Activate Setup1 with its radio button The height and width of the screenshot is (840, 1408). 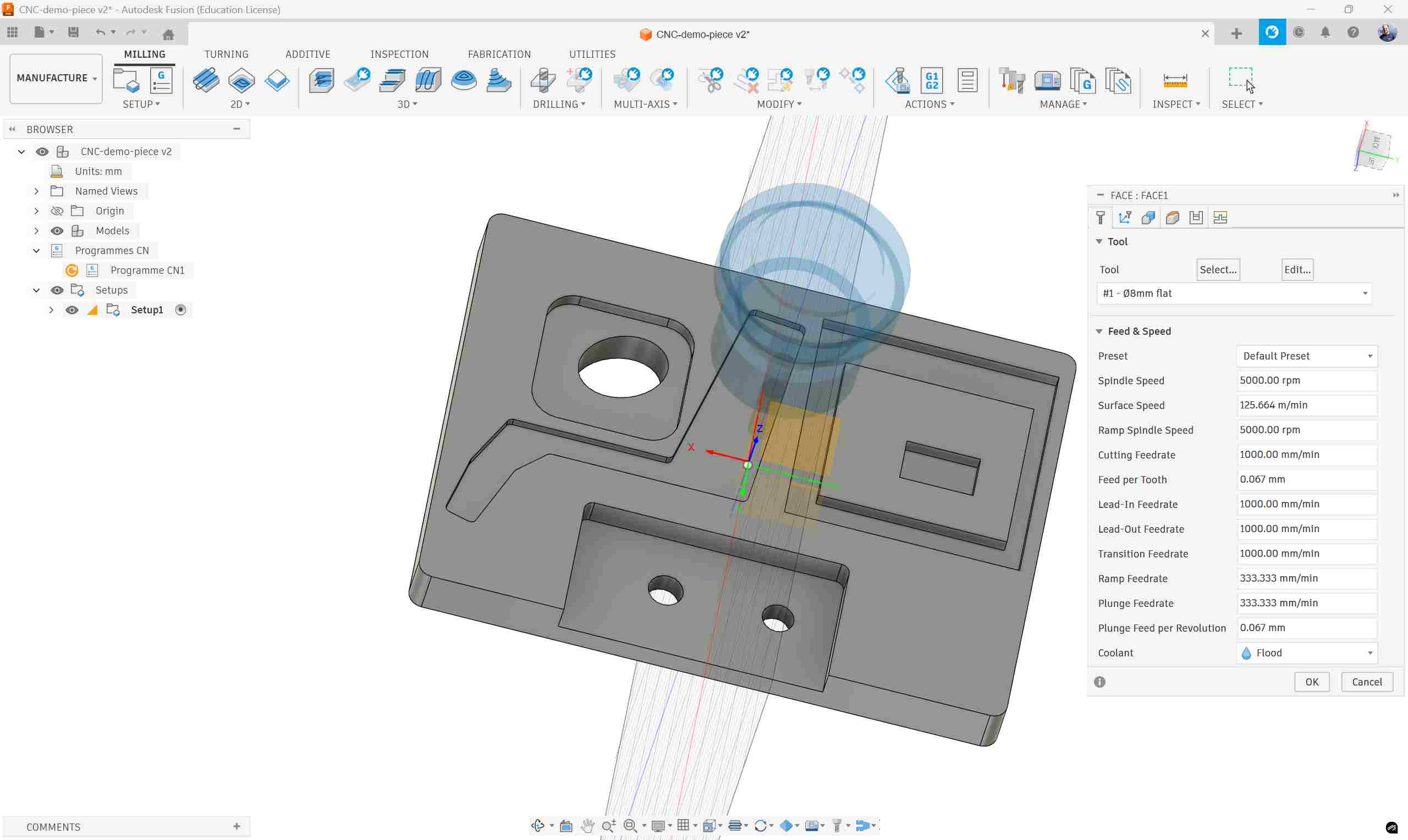click(x=180, y=310)
